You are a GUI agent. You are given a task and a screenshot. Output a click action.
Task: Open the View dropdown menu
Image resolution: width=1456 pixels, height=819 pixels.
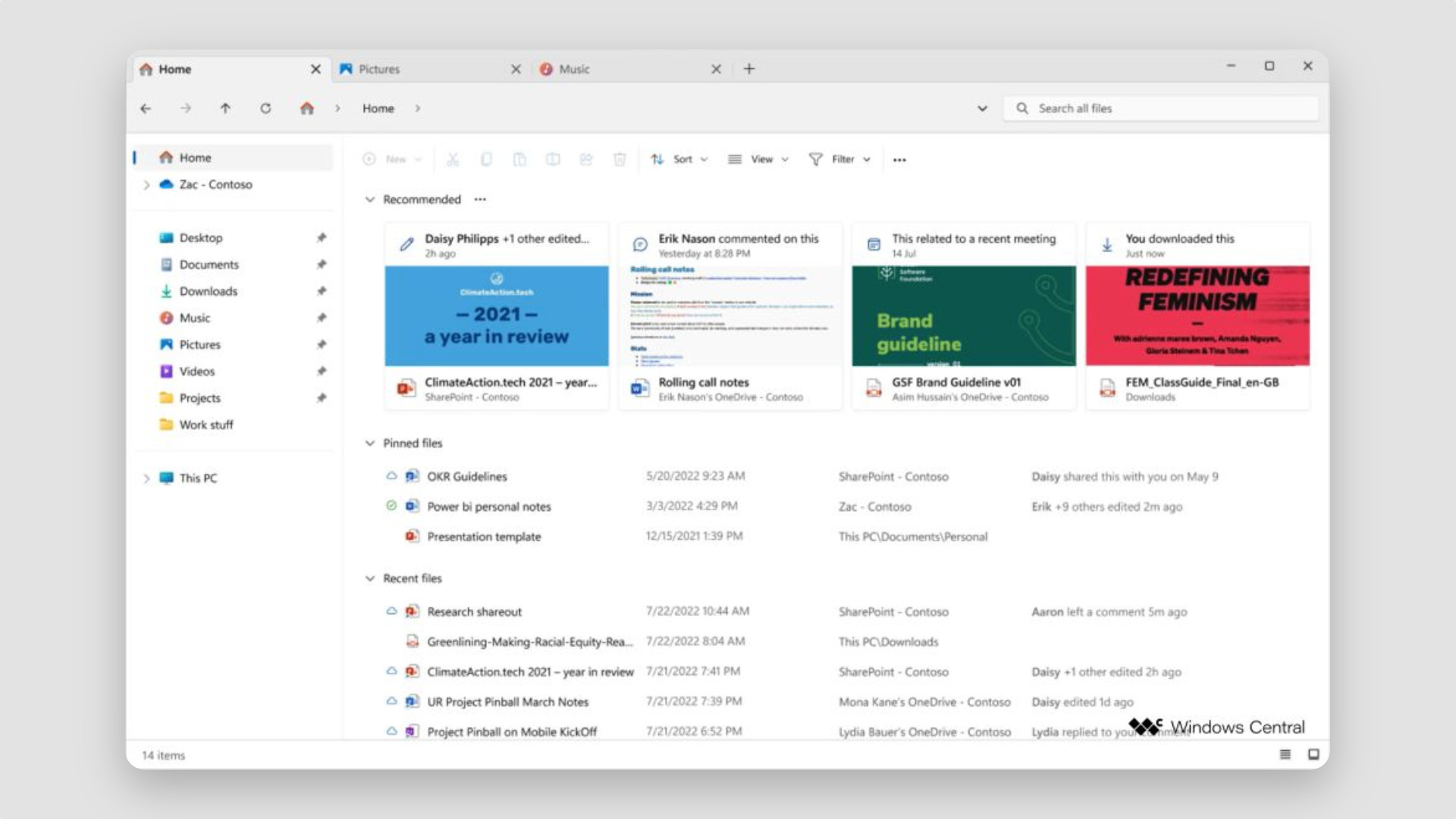758,159
